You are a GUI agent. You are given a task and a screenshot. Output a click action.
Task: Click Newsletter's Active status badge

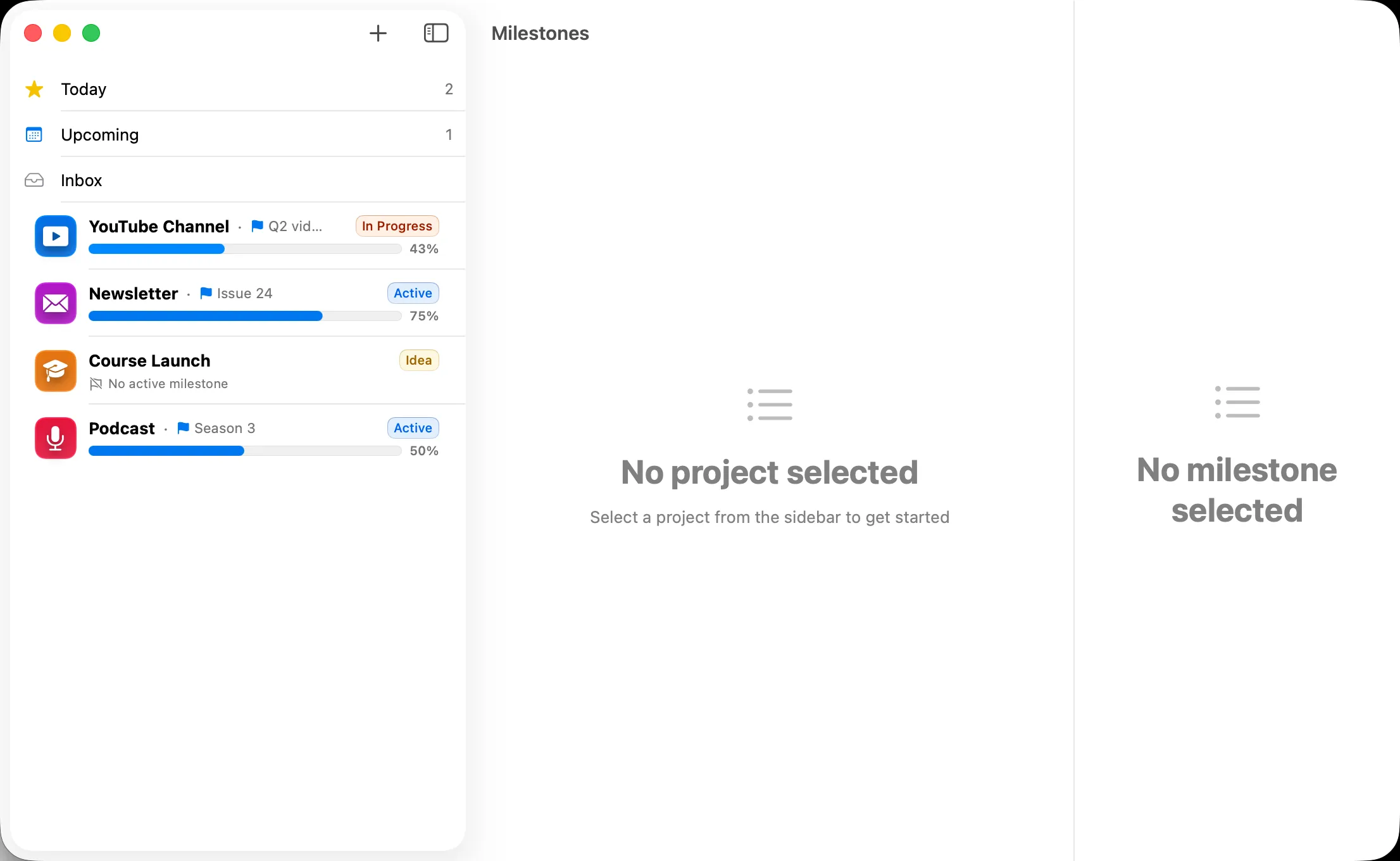[413, 293]
